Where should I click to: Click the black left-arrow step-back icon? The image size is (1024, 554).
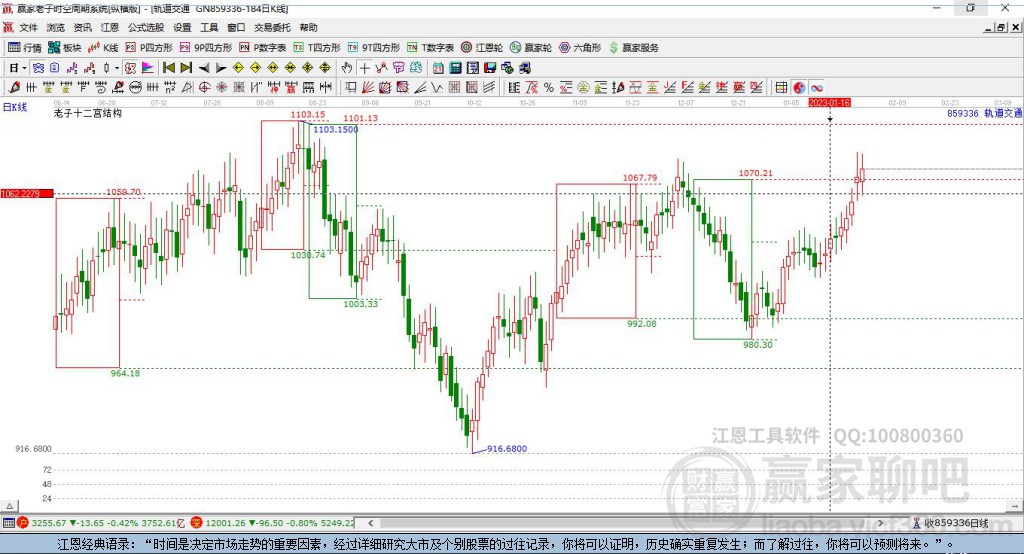[204, 68]
